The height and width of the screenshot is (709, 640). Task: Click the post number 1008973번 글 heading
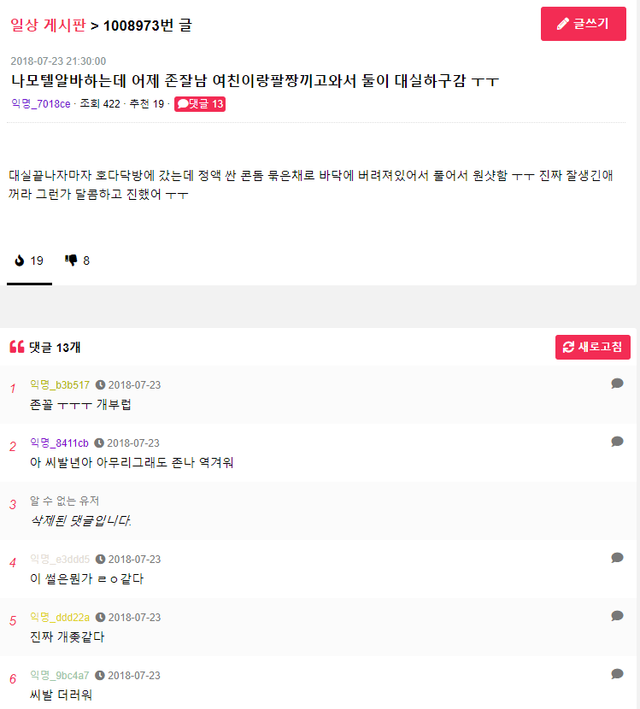[148, 24]
